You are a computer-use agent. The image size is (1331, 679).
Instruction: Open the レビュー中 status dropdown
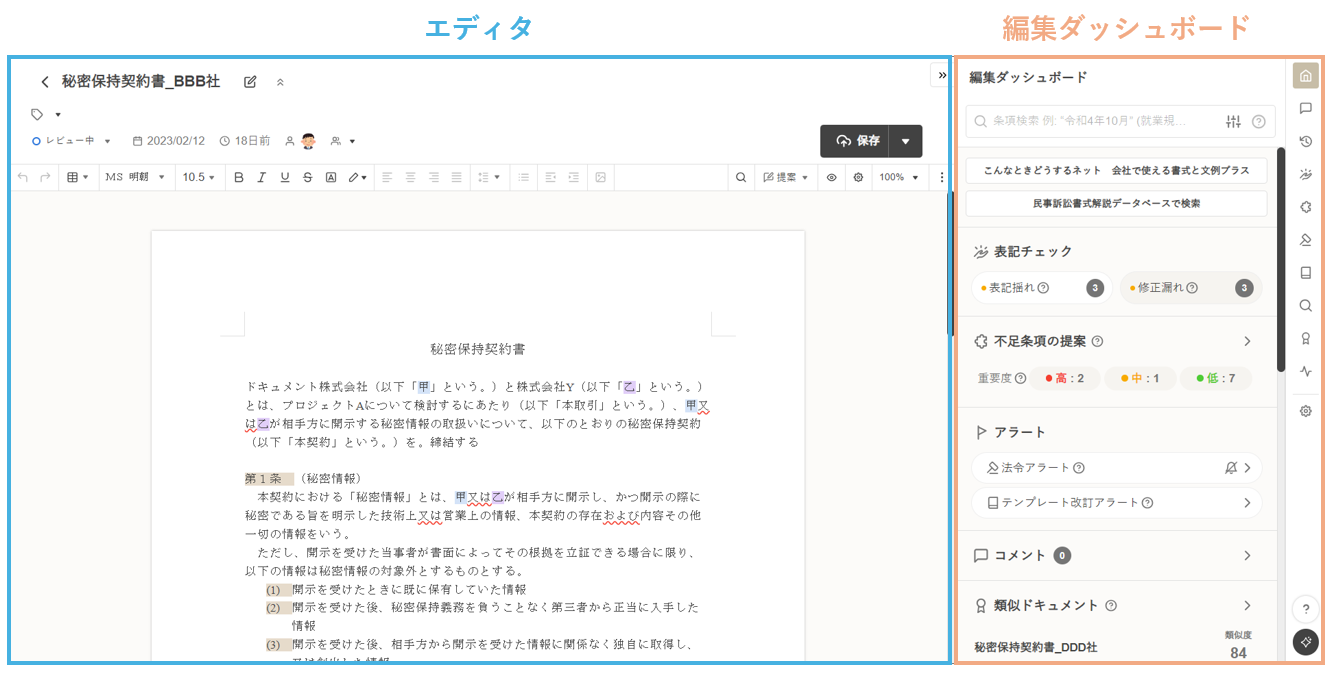[x=72, y=141]
